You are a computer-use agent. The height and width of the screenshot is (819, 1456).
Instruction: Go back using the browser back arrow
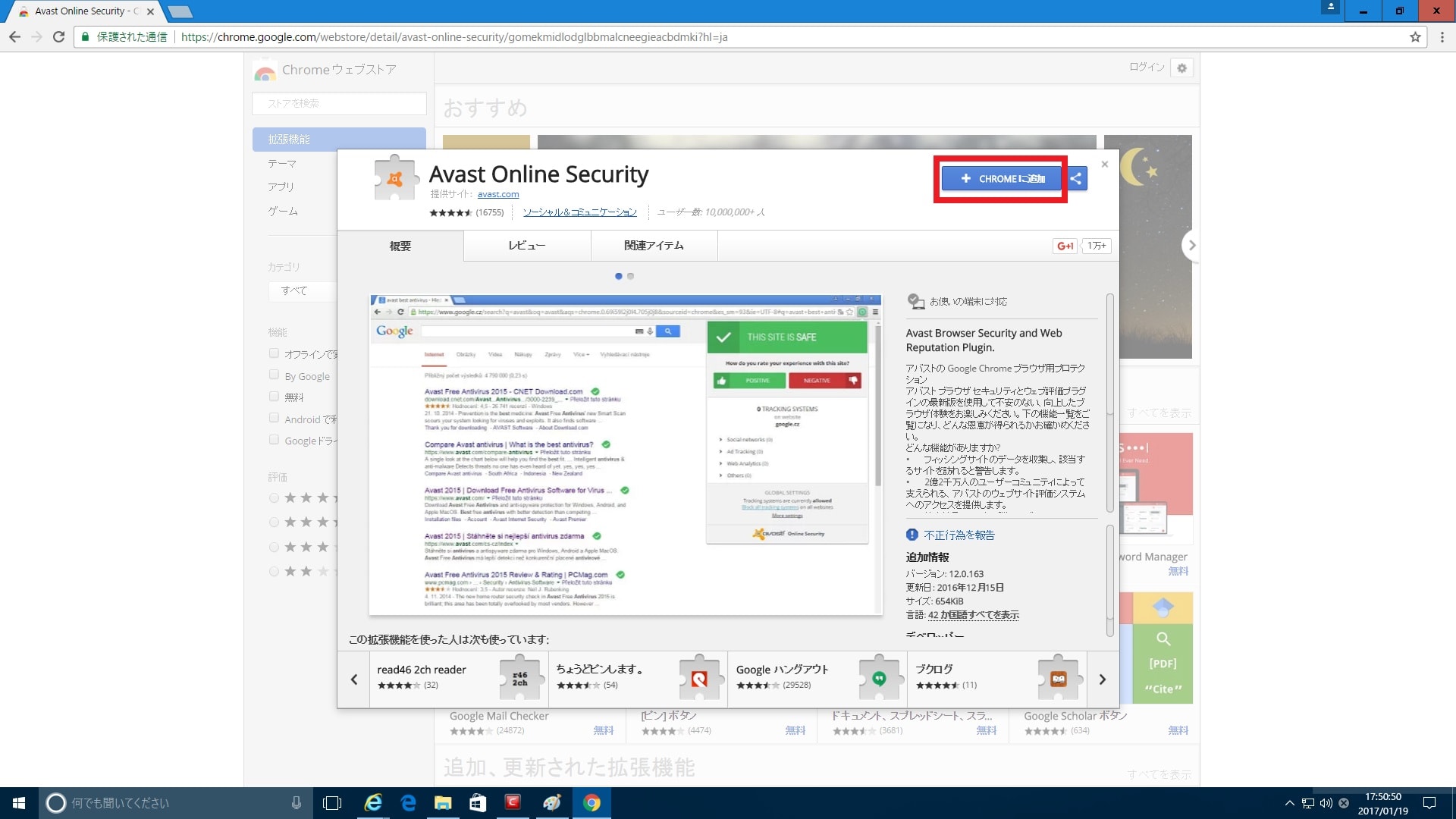tap(14, 36)
